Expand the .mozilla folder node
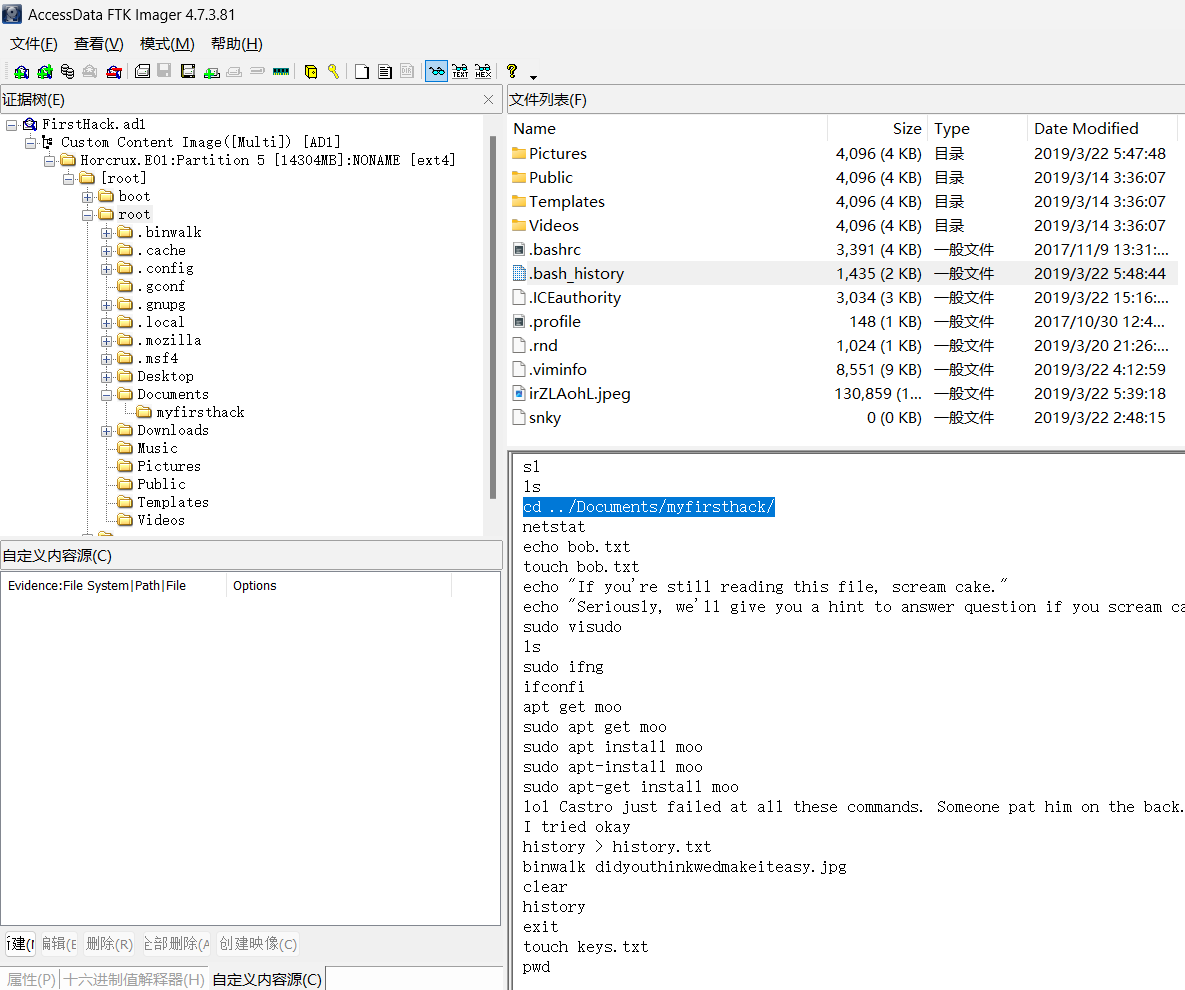 [x=107, y=341]
